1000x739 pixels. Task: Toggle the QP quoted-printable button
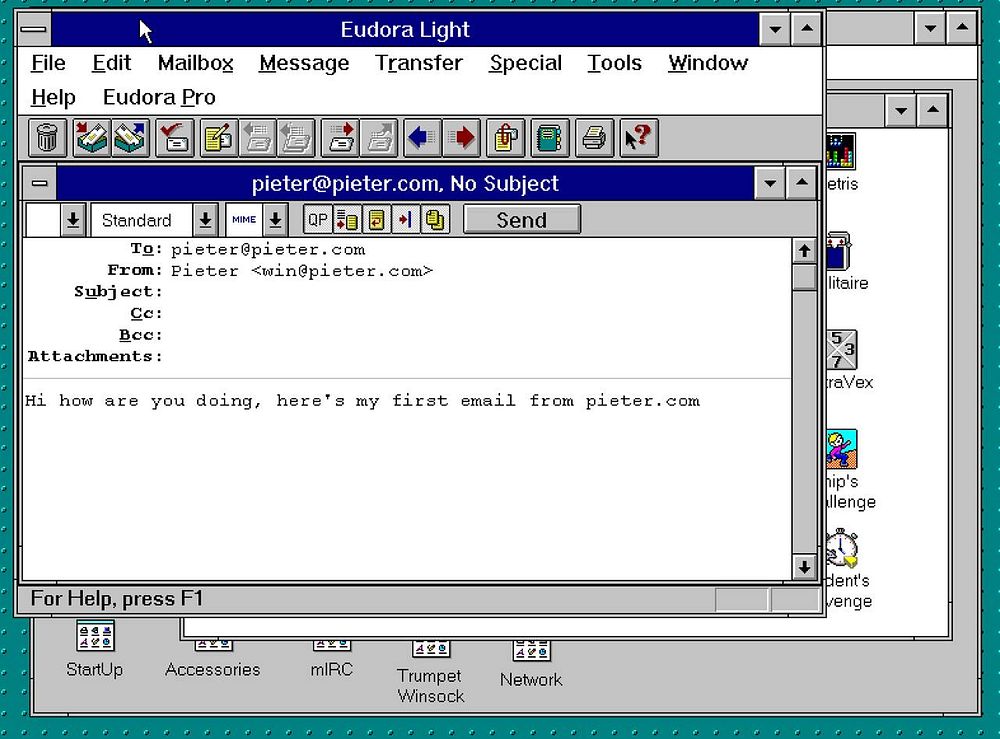click(318, 220)
